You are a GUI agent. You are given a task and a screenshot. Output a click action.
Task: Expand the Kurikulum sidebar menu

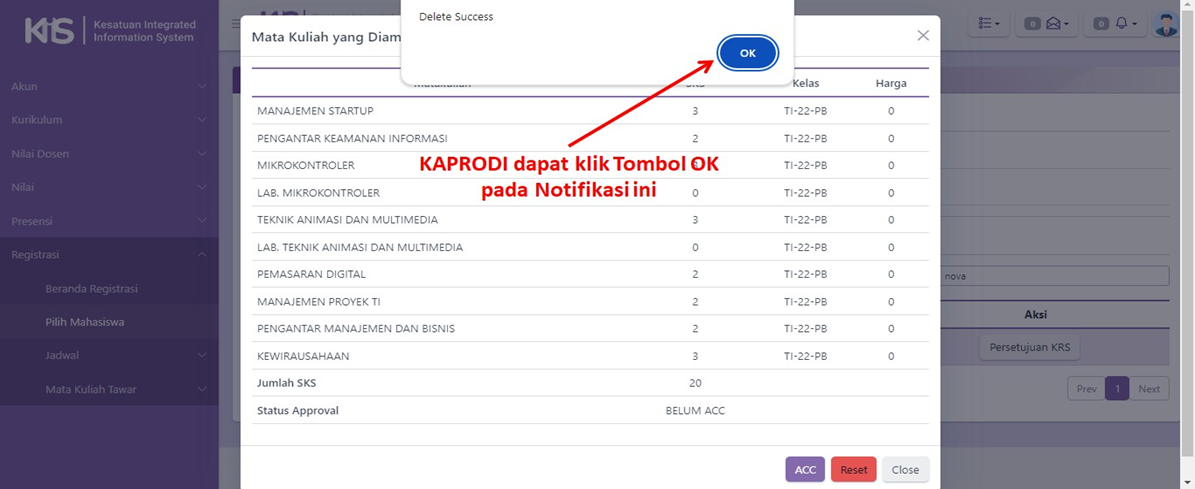pyautogui.click(x=108, y=120)
